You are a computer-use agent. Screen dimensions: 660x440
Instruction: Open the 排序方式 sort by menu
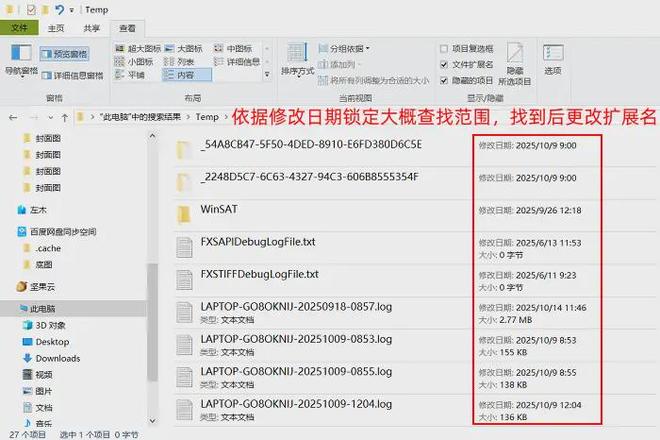[298, 60]
